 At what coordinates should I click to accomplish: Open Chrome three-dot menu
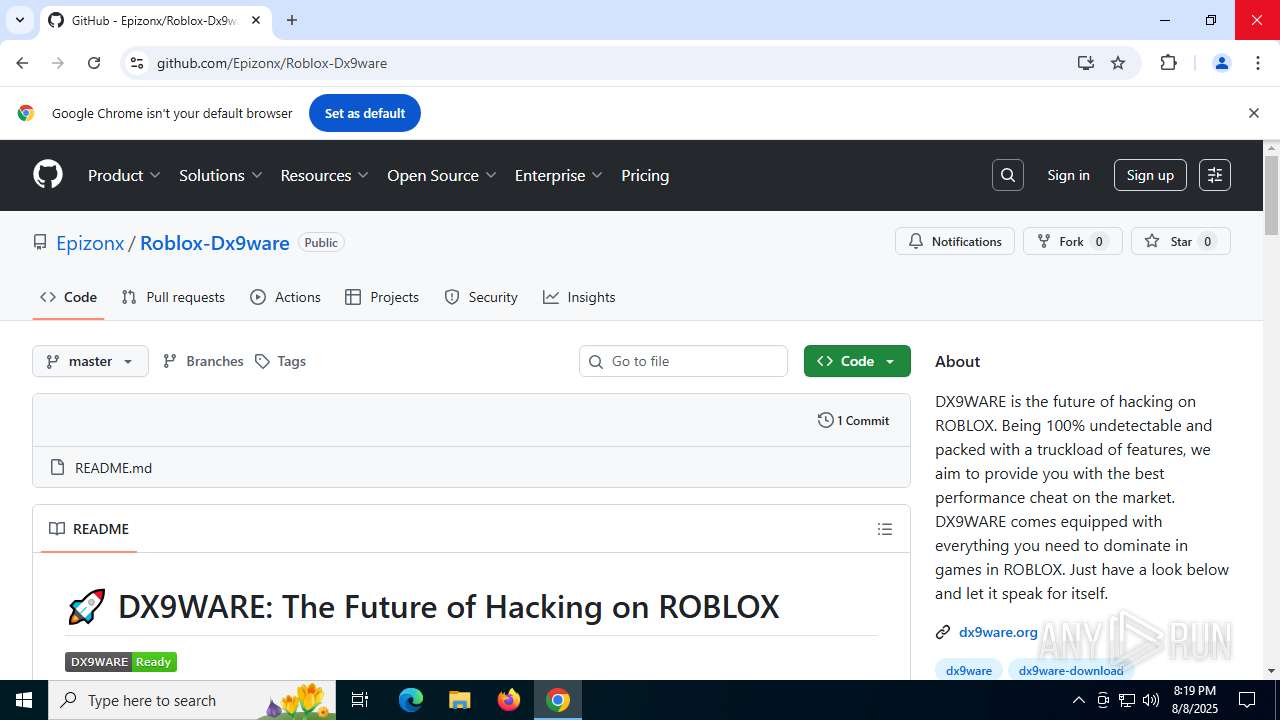pos(1258,63)
